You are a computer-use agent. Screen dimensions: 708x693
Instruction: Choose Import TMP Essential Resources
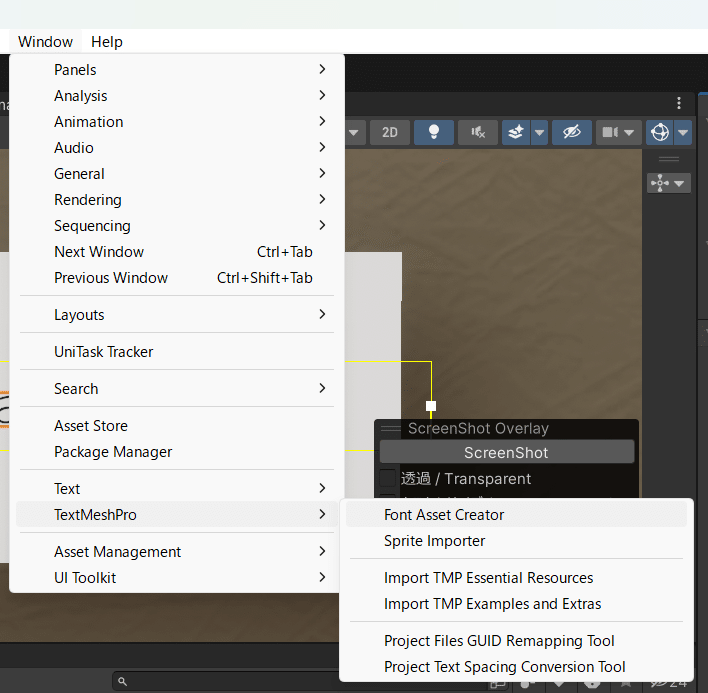(x=516, y=578)
